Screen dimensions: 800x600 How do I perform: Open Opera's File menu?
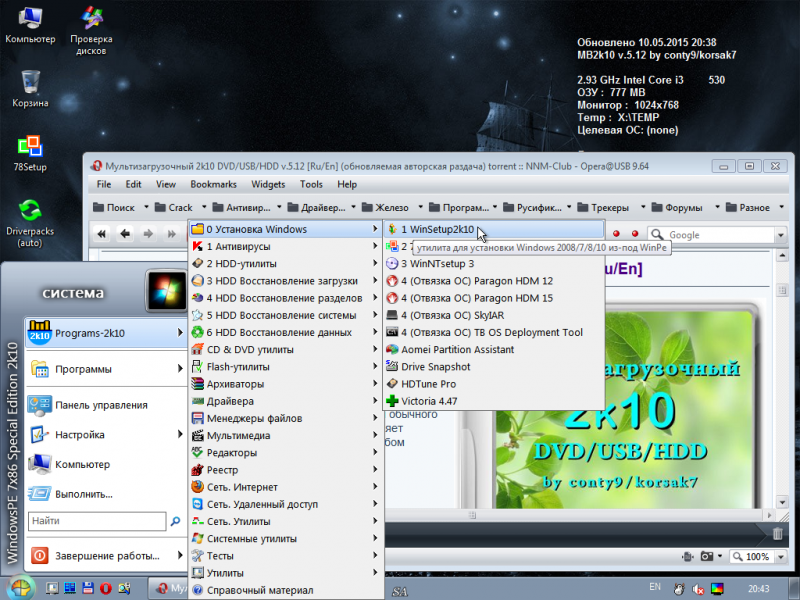104,184
